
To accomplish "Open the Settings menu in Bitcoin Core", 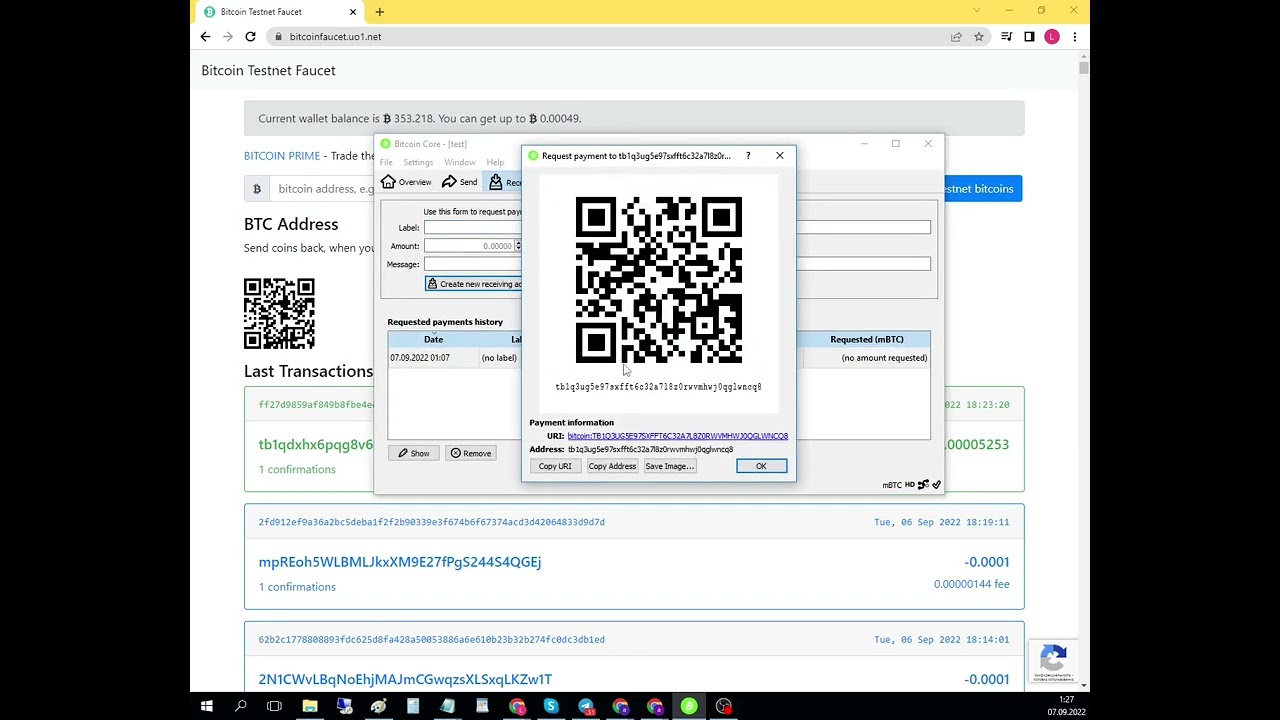I will 418,162.
